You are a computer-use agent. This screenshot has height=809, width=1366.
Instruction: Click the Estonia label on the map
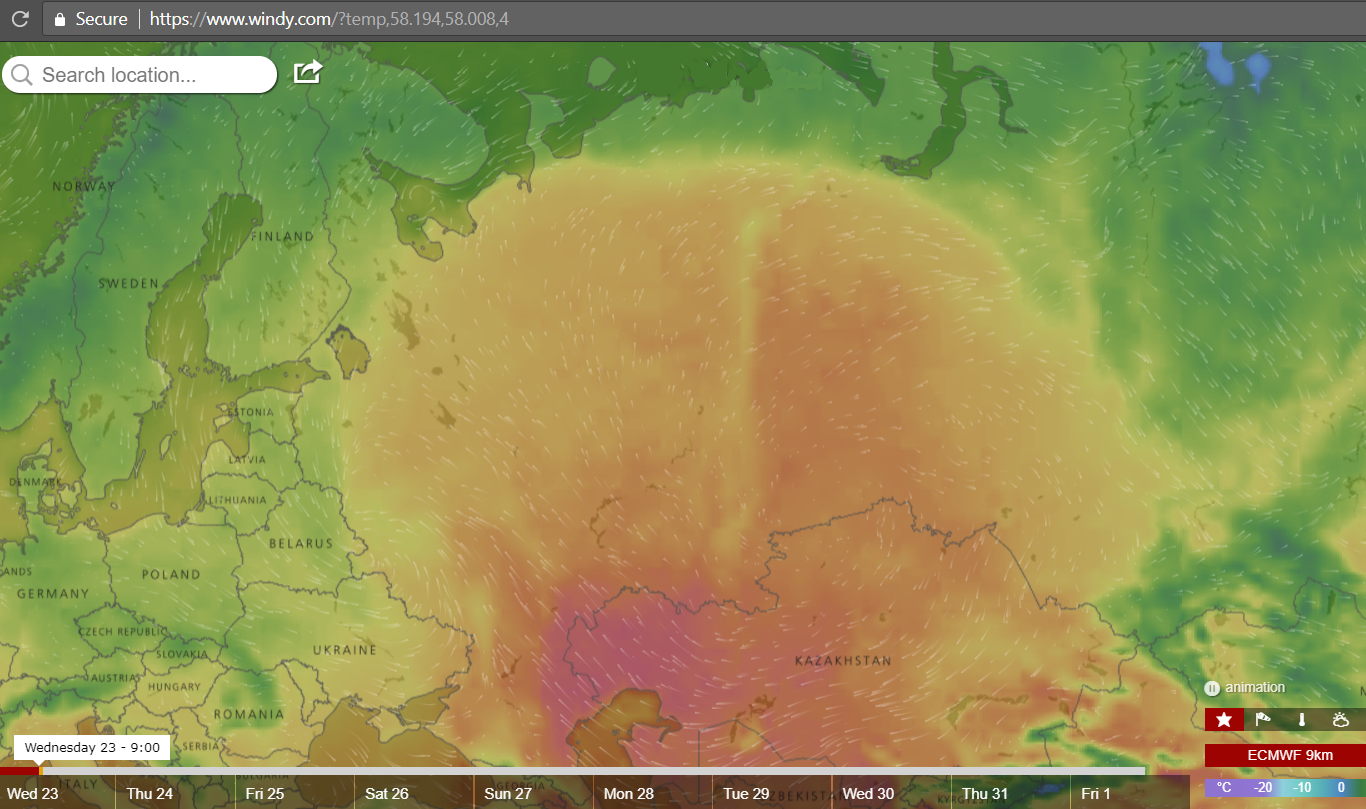point(250,412)
